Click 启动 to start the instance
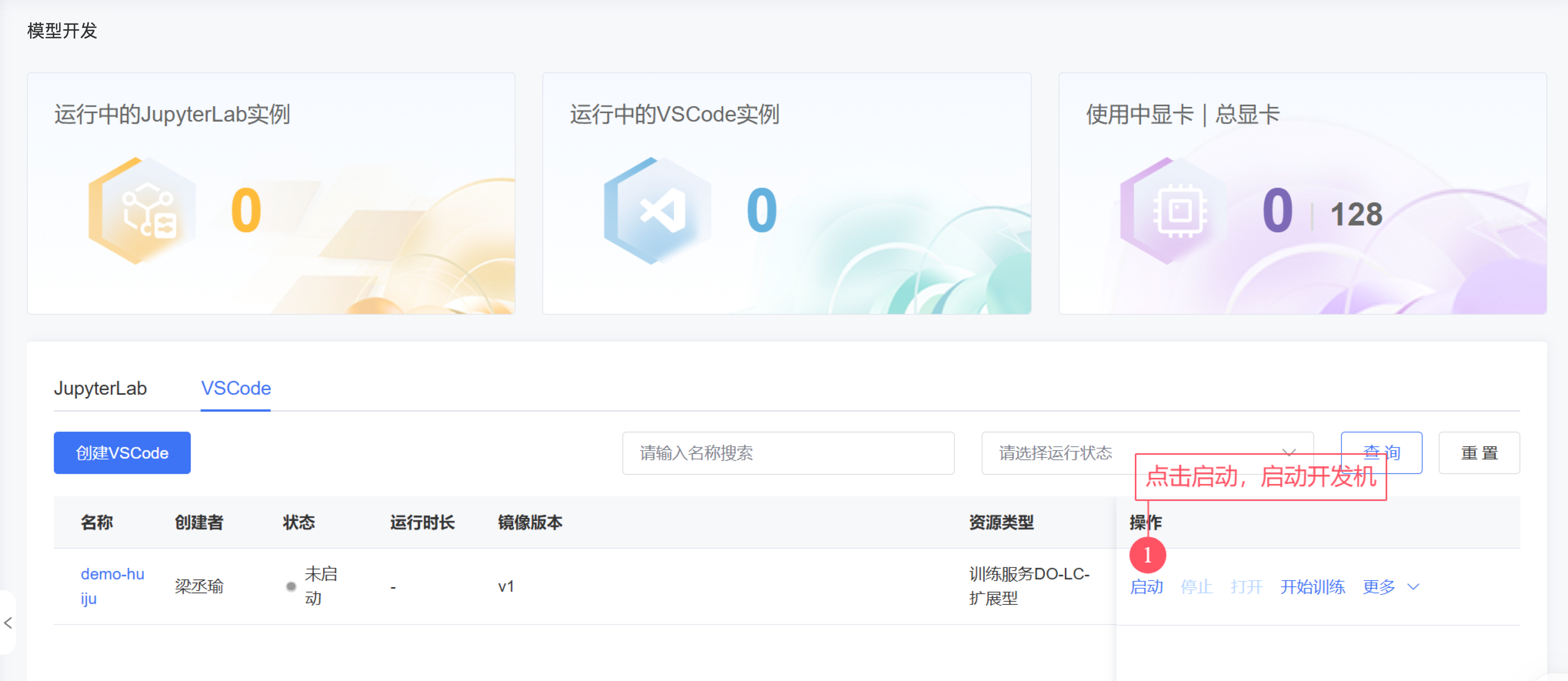The width and height of the screenshot is (1568, 681). pos(1146,587)
